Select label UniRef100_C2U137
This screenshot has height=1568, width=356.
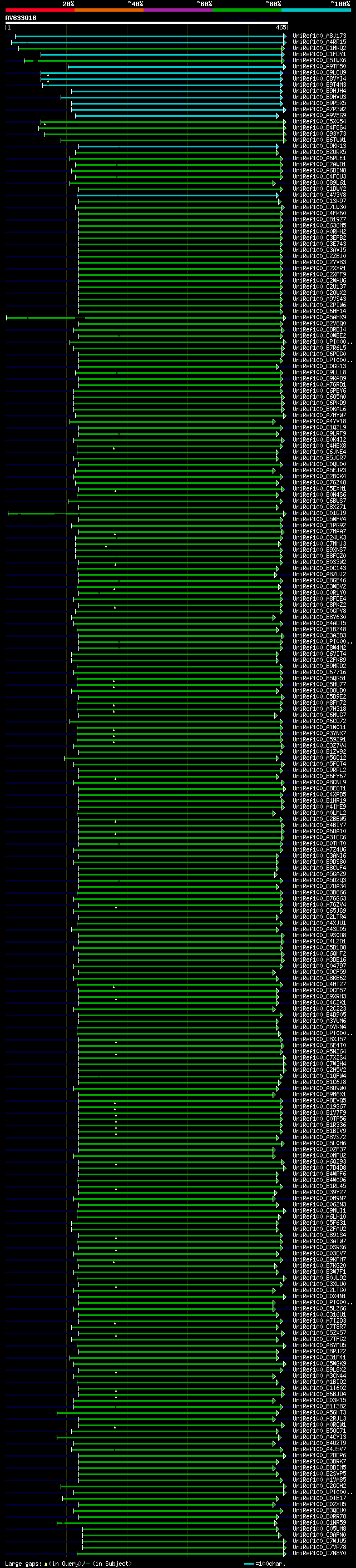pyautogui.click(x=319, y=286)
